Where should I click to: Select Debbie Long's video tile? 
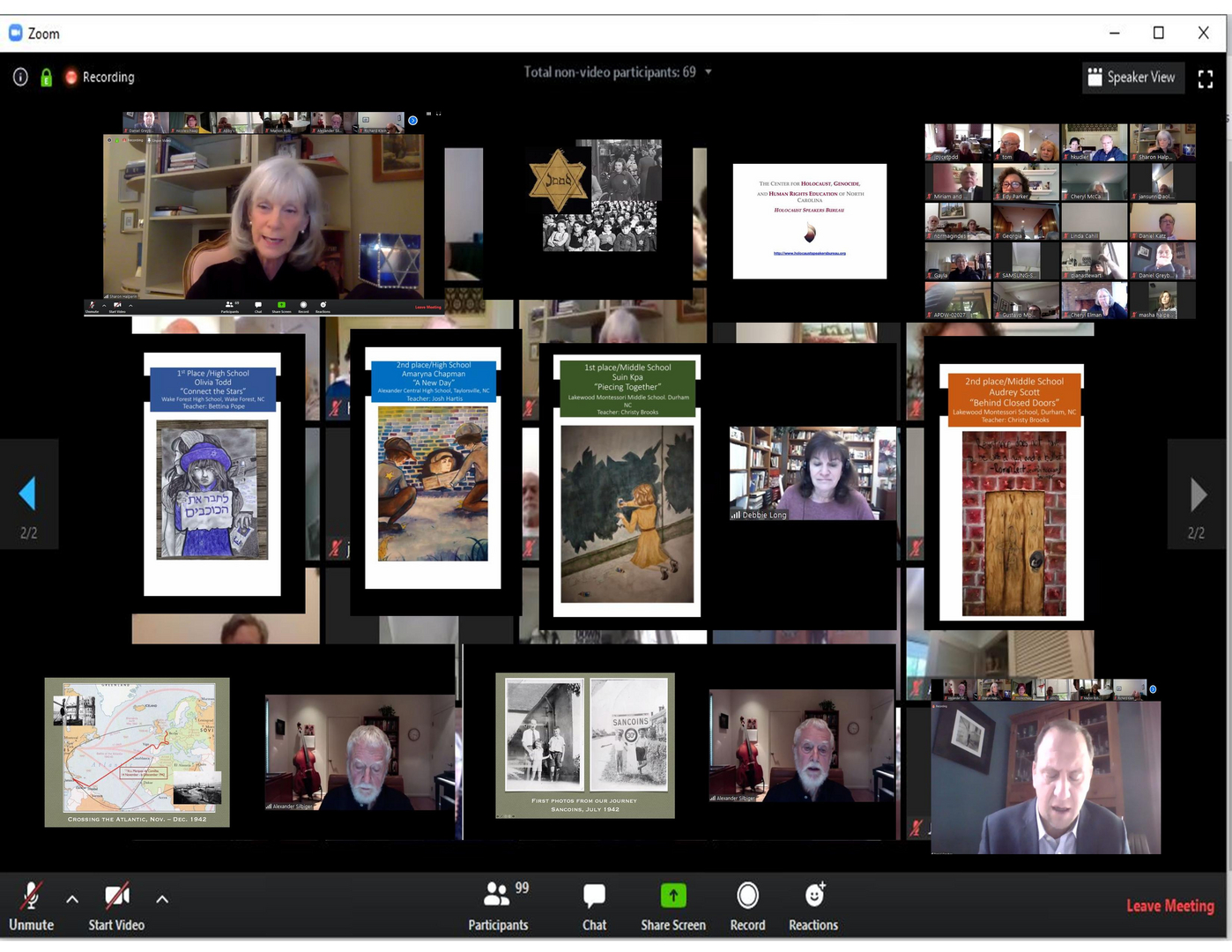click(x=813, y=473)
